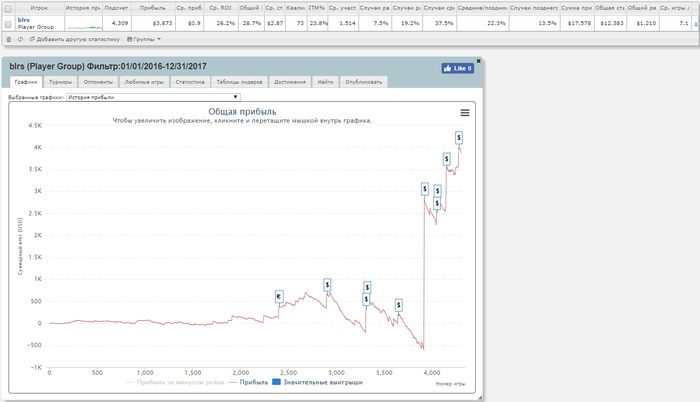Click the $ marker near game 3,650
The height and width of the screenshot is (402, 700).
pyautogui.click(x=399, y=306)
